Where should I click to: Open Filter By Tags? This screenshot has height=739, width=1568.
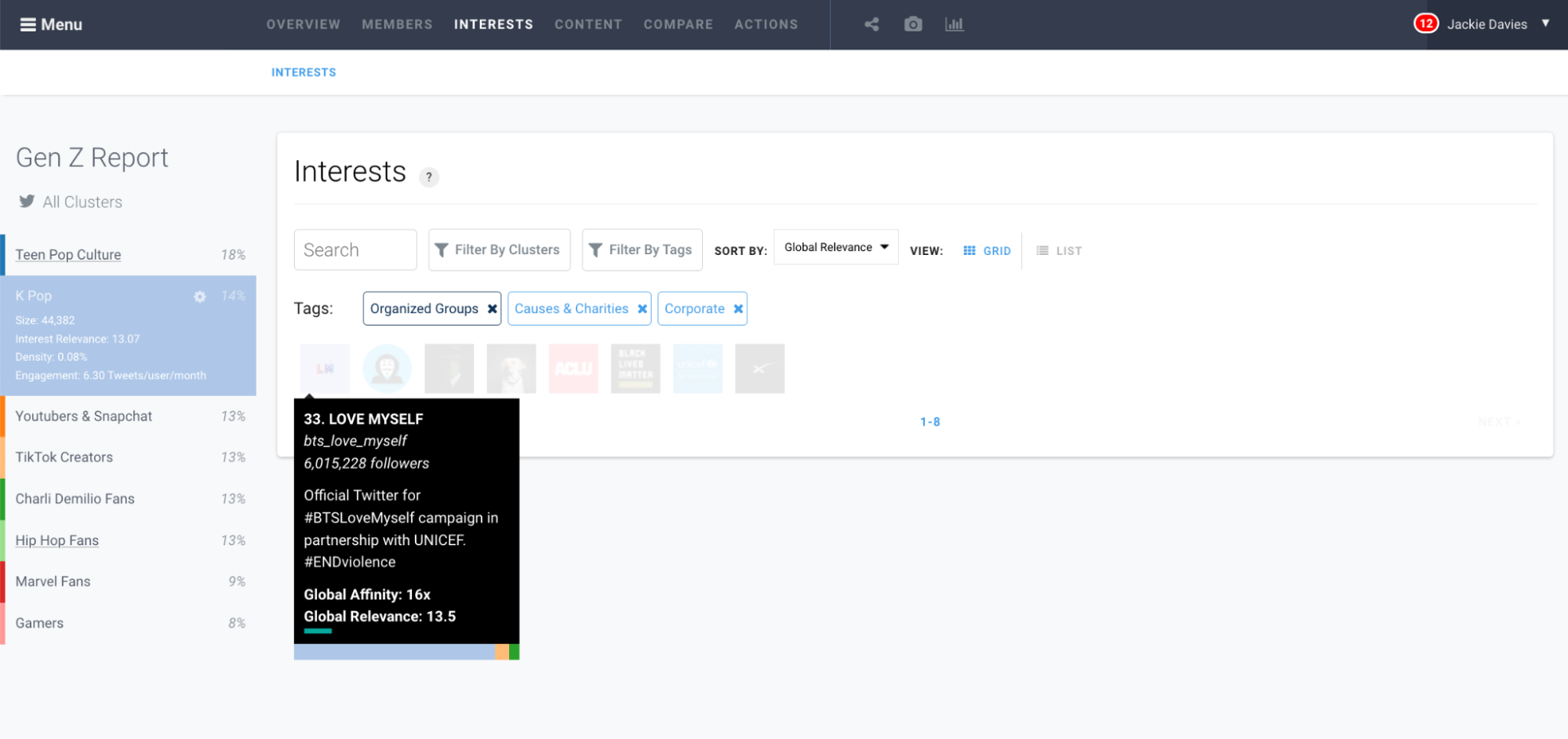642,249
